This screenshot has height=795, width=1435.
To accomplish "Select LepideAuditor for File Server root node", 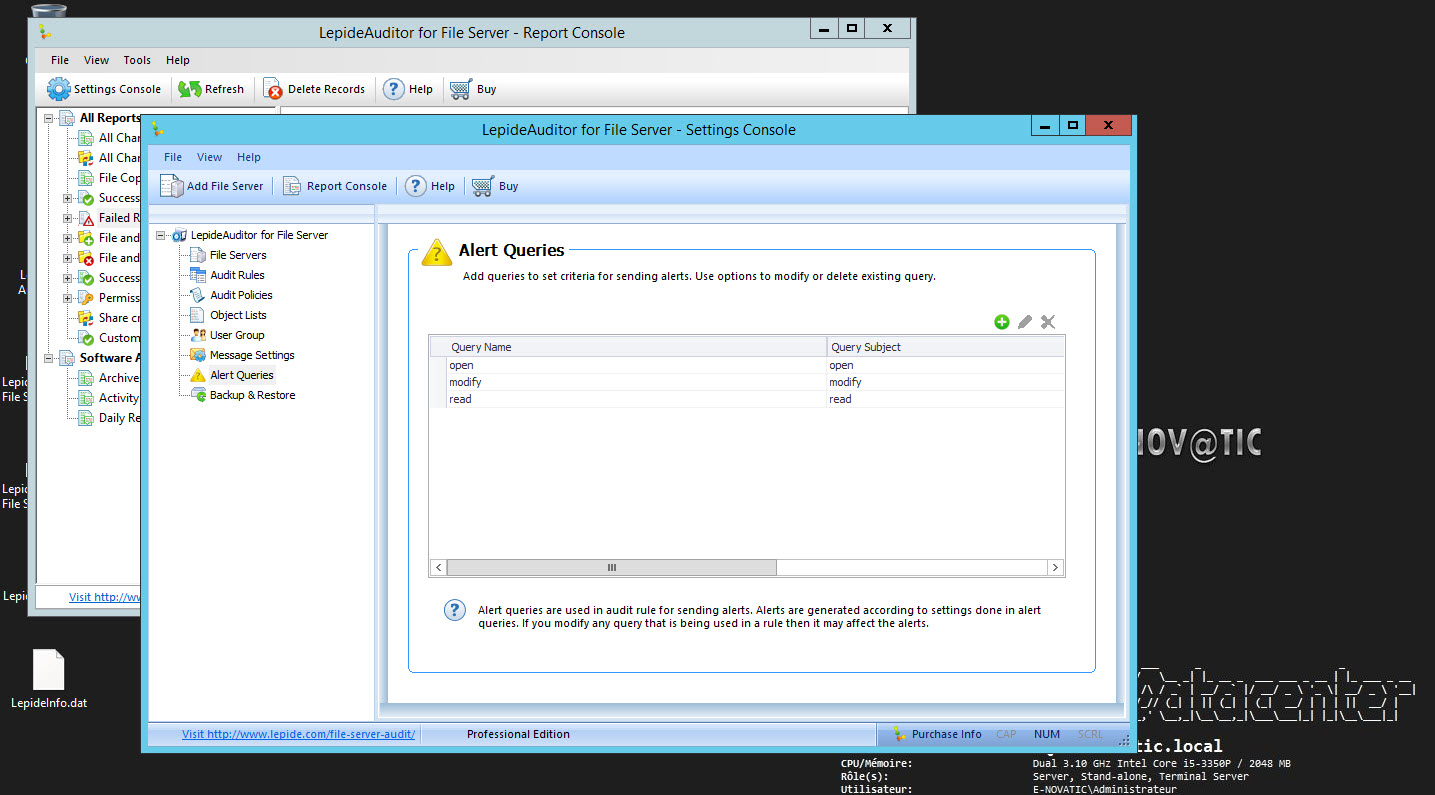I will coord(259,235).
